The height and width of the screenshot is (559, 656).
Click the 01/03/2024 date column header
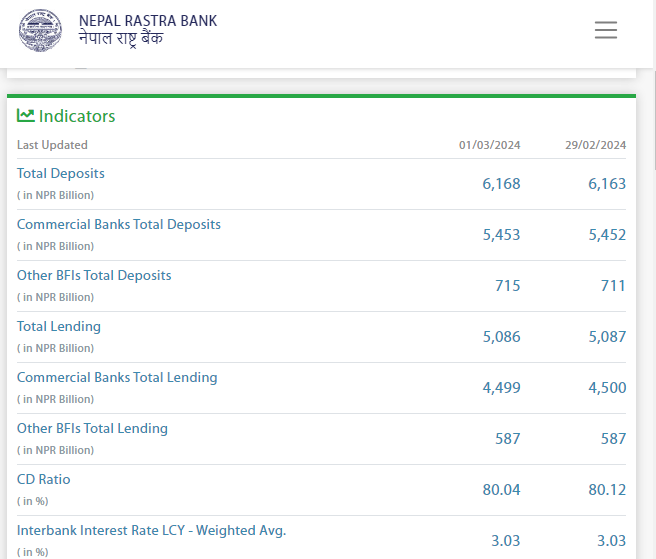(489, 145)
